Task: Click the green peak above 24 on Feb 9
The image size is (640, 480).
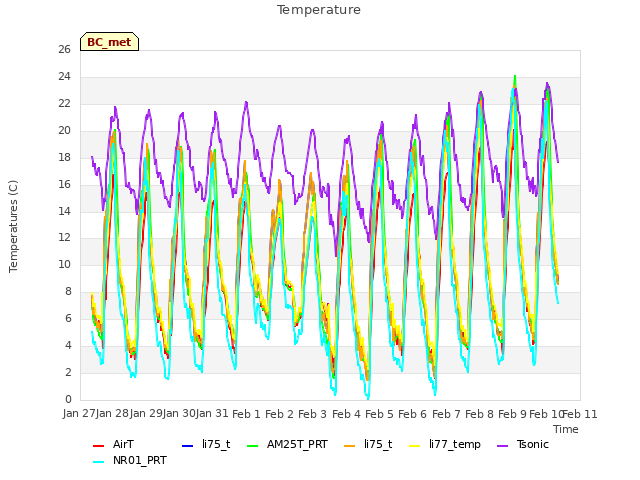Action: [x=515, y=76]
